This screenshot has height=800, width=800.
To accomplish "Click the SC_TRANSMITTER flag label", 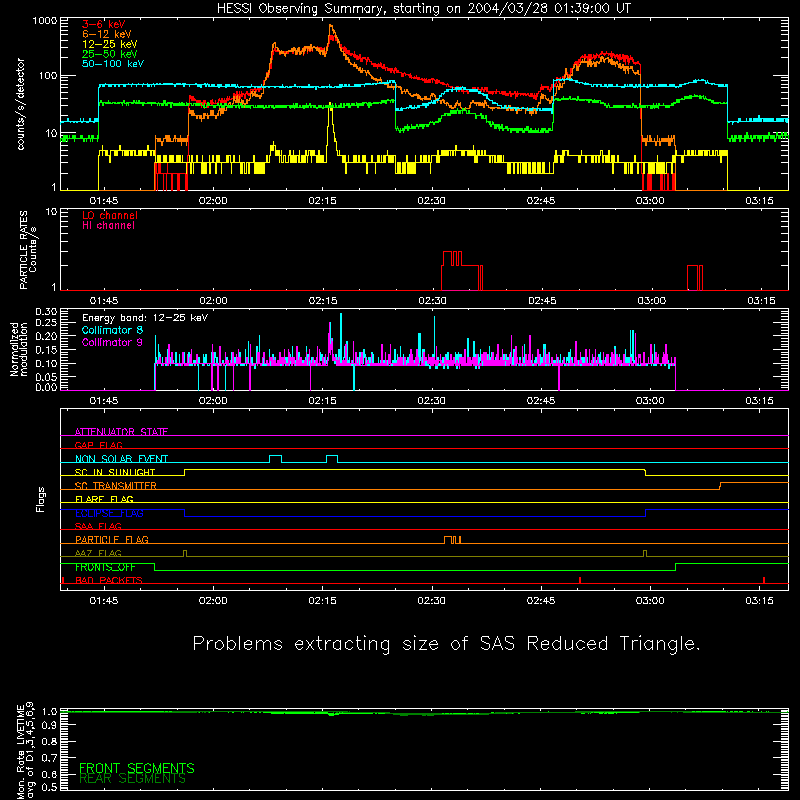I will 116,485.
